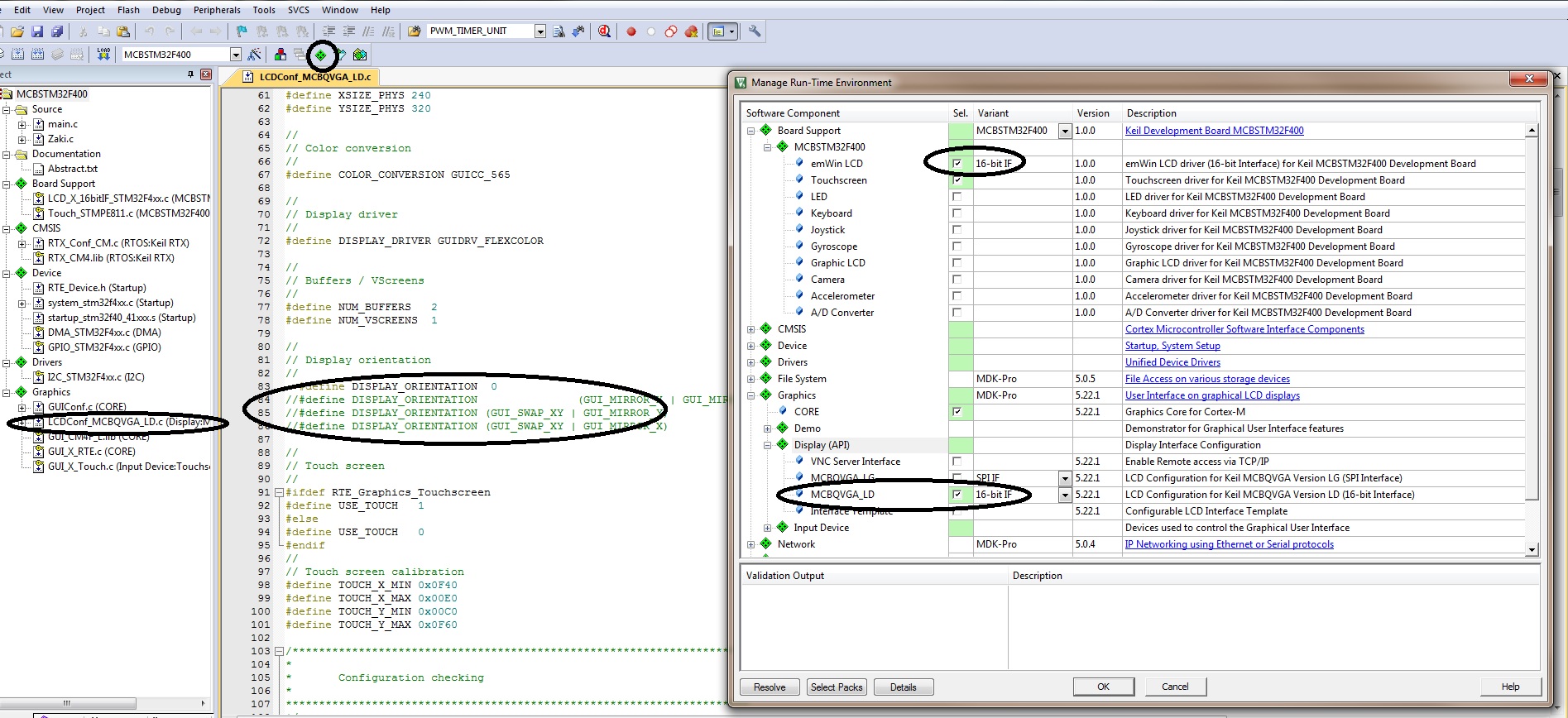Click the Resolve button
1568x718 pixels.
pyautogui.click(x=770, y=687)
